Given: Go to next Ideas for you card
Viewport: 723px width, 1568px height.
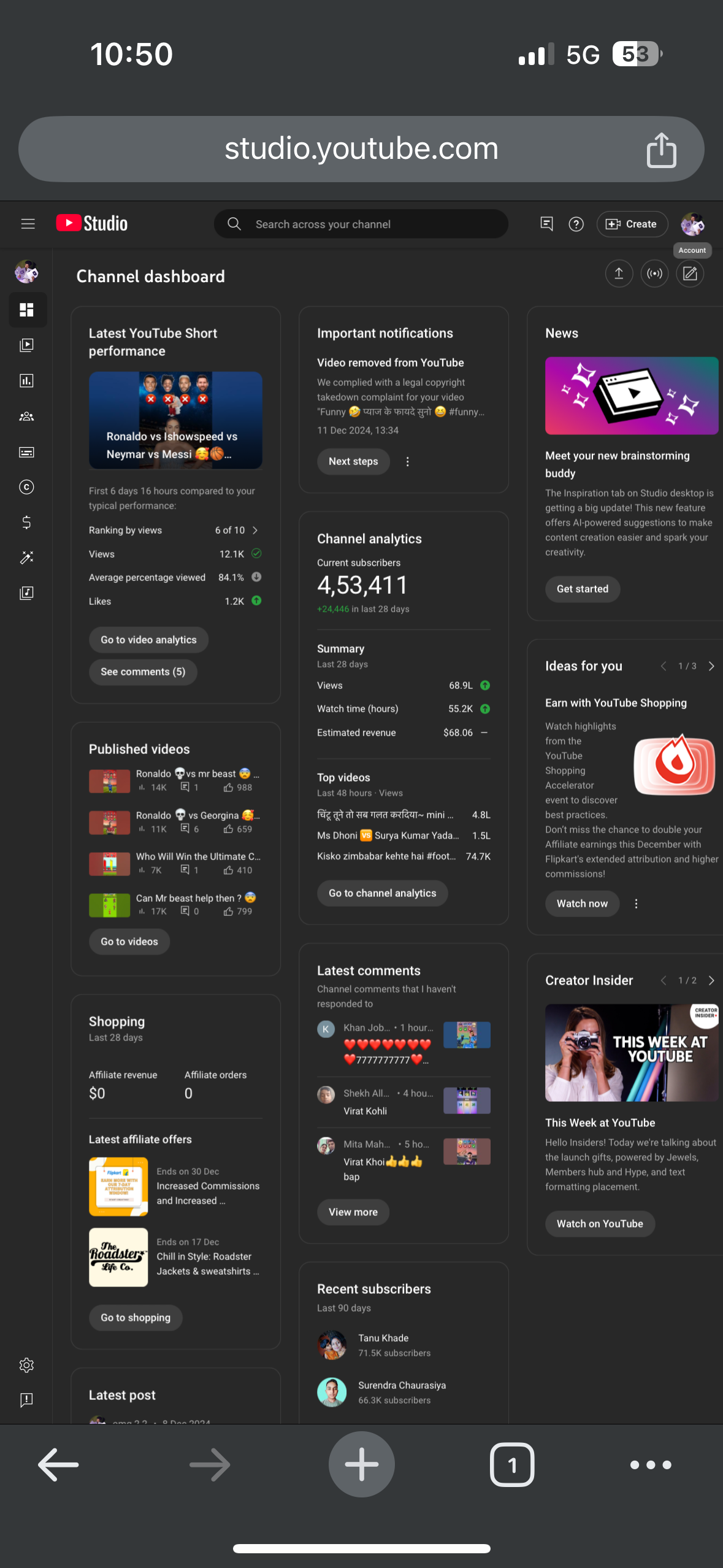Looking at the screenshot, I should pos(711,666).
